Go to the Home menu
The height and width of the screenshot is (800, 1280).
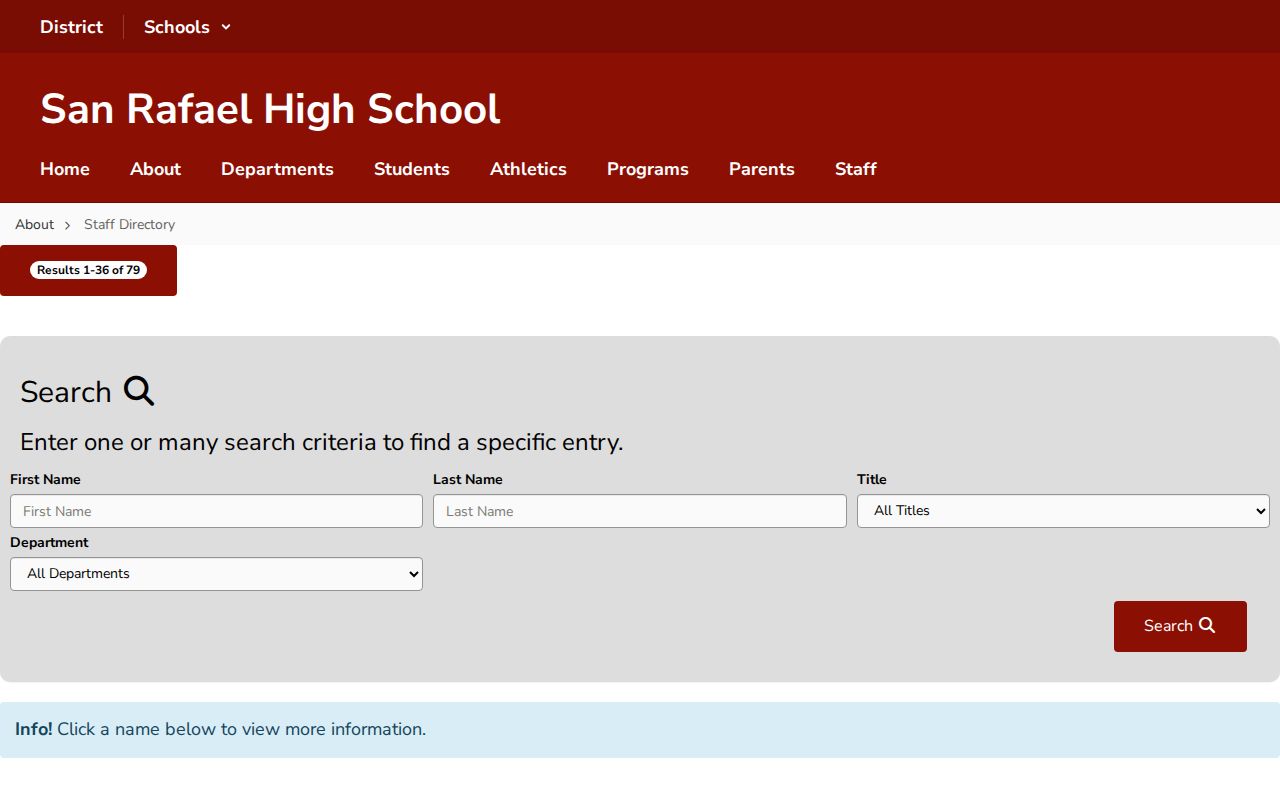[65, 169]
